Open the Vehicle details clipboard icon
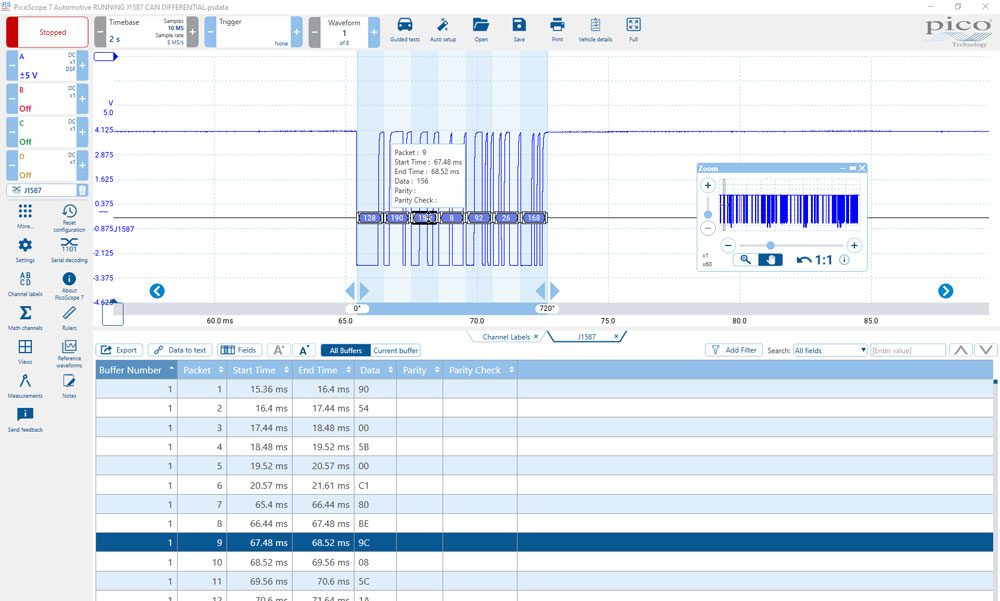This screenshot has height=601, width=1000. [x=595, y=30]
